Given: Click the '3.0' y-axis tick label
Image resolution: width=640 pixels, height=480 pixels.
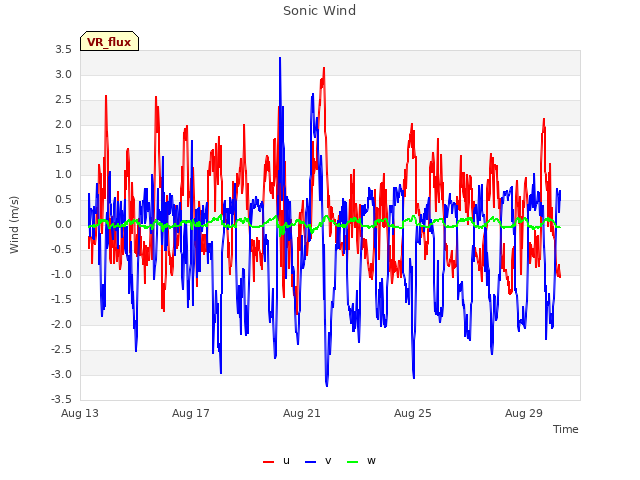Looking at the screenshot, I should 64,75.
